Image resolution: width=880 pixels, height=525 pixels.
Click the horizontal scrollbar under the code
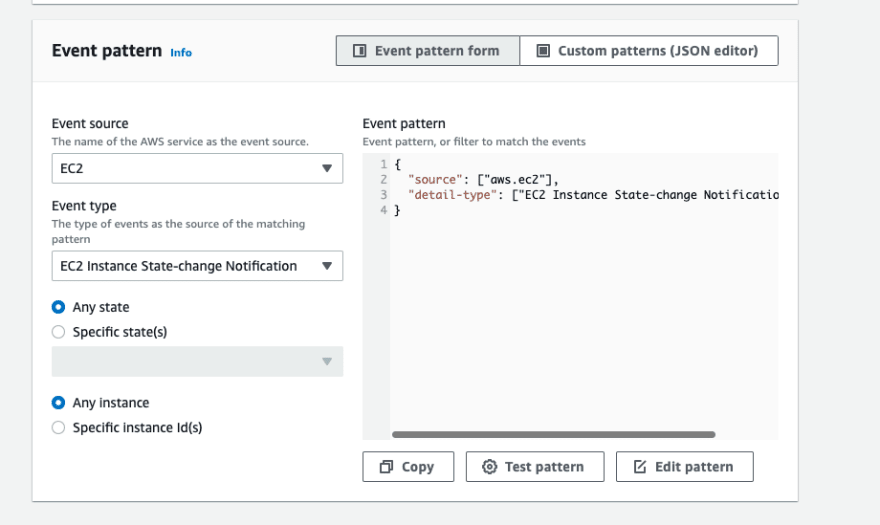tap(553, 435)
